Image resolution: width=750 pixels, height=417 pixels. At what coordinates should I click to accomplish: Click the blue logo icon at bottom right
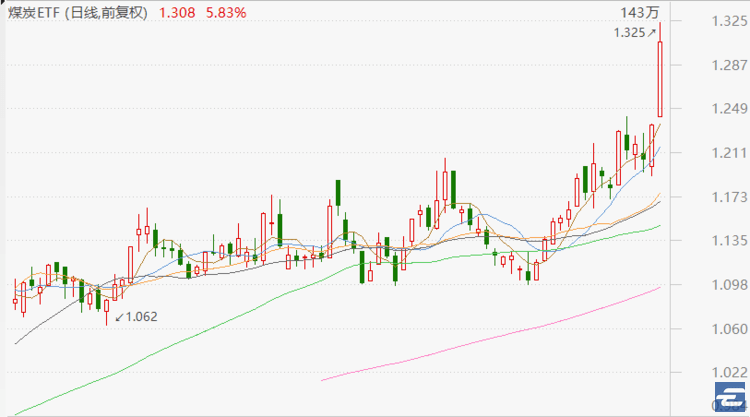[x=730, y=396]
